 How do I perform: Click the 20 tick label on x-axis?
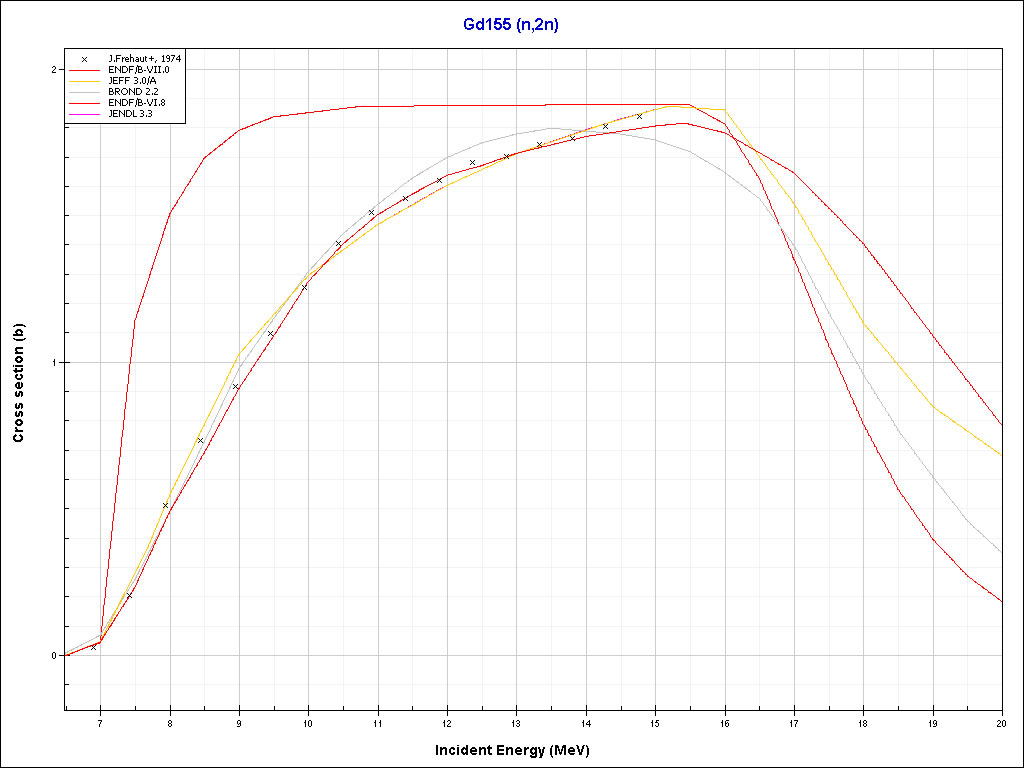1001,723
